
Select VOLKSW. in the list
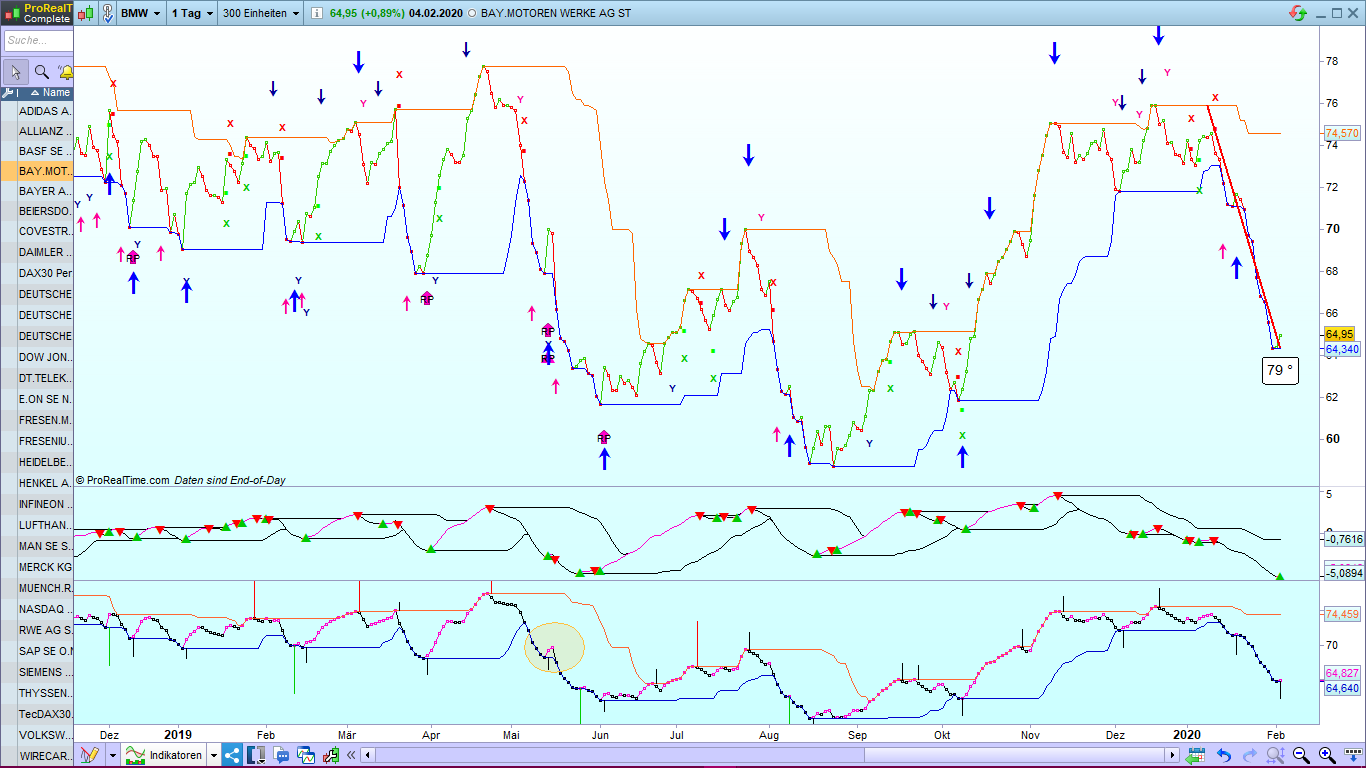(45, 735)
